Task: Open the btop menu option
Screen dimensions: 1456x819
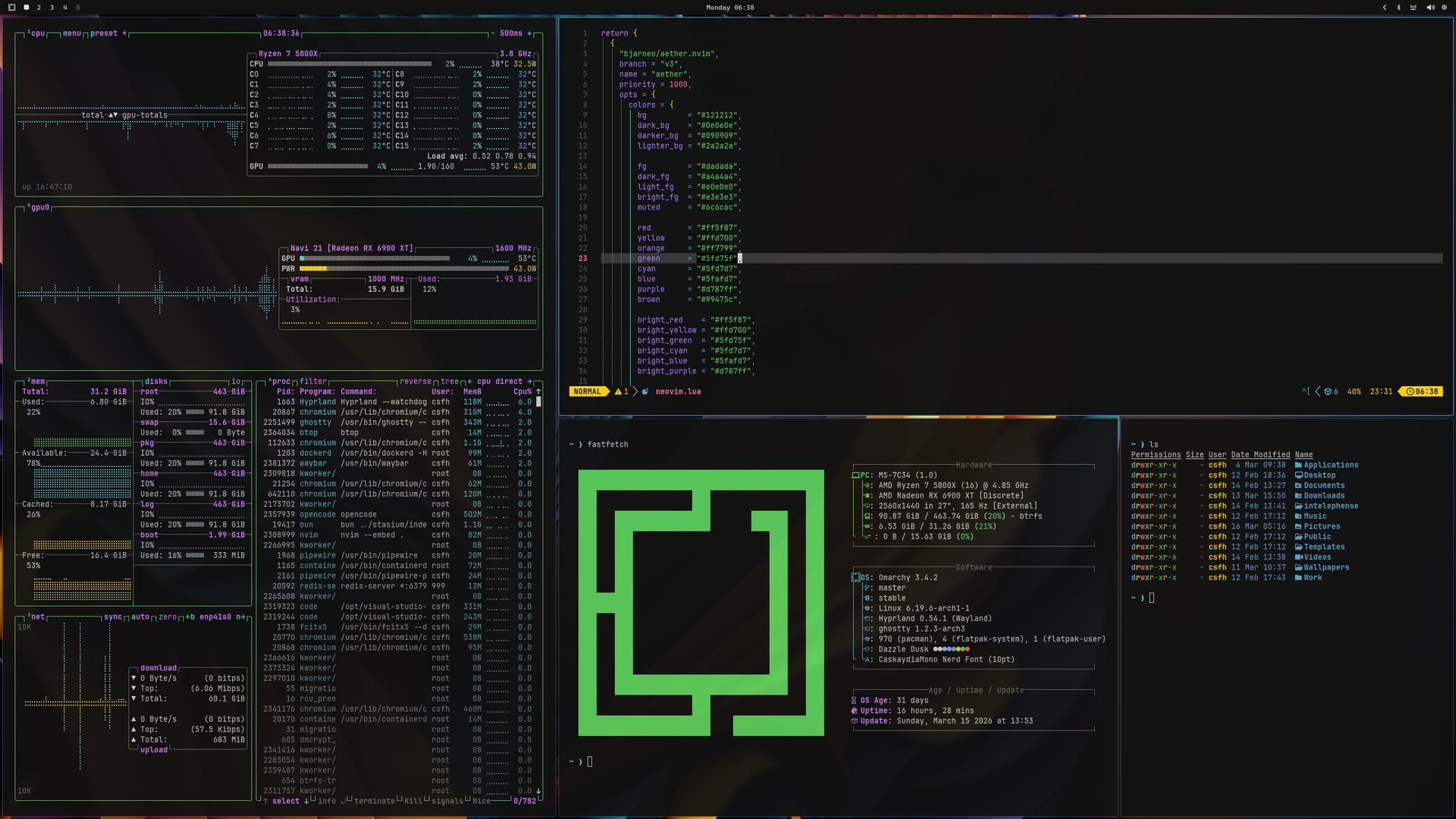Action: [71, 33]
